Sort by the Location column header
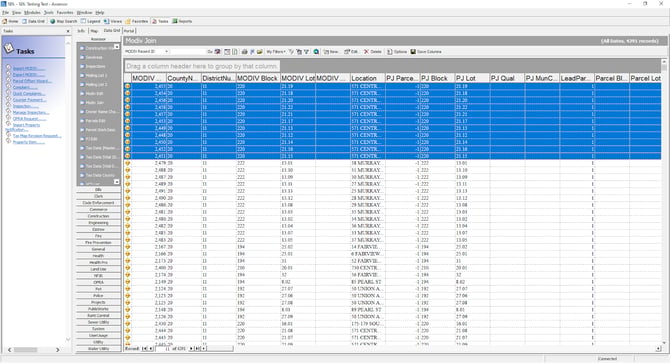Viewport: 670px width, 363px height. point(367,78)
